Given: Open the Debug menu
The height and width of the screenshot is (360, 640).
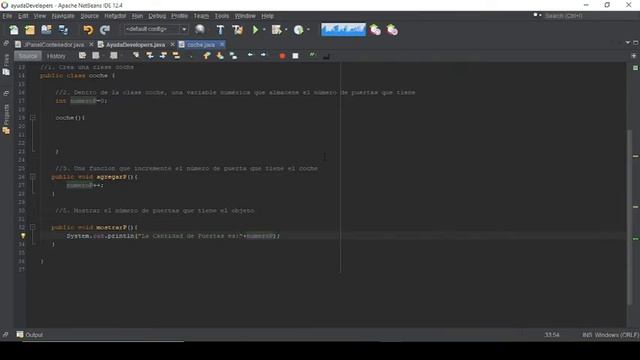Looking at the screenshot, I should pos(157,16).
